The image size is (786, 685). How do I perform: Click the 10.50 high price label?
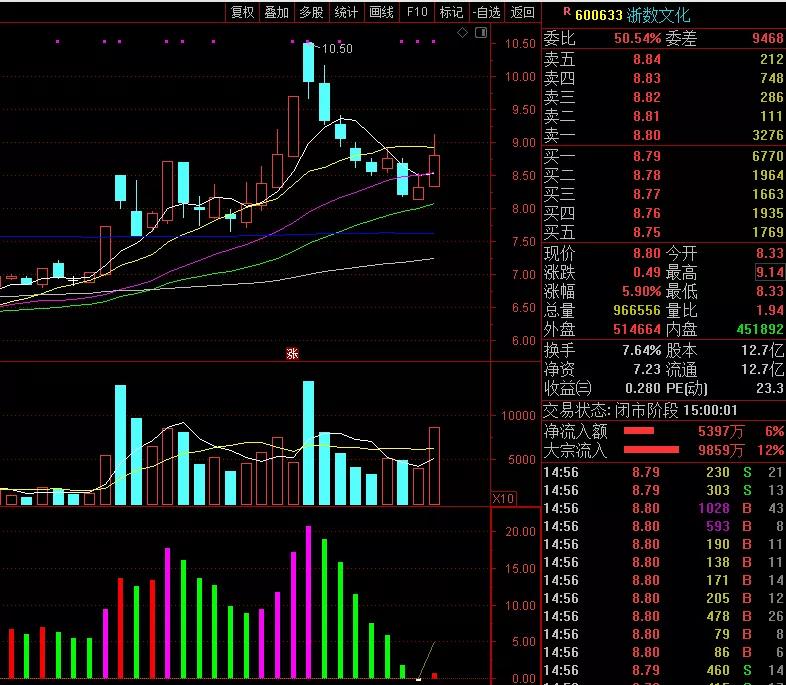(x=337, y=49)
